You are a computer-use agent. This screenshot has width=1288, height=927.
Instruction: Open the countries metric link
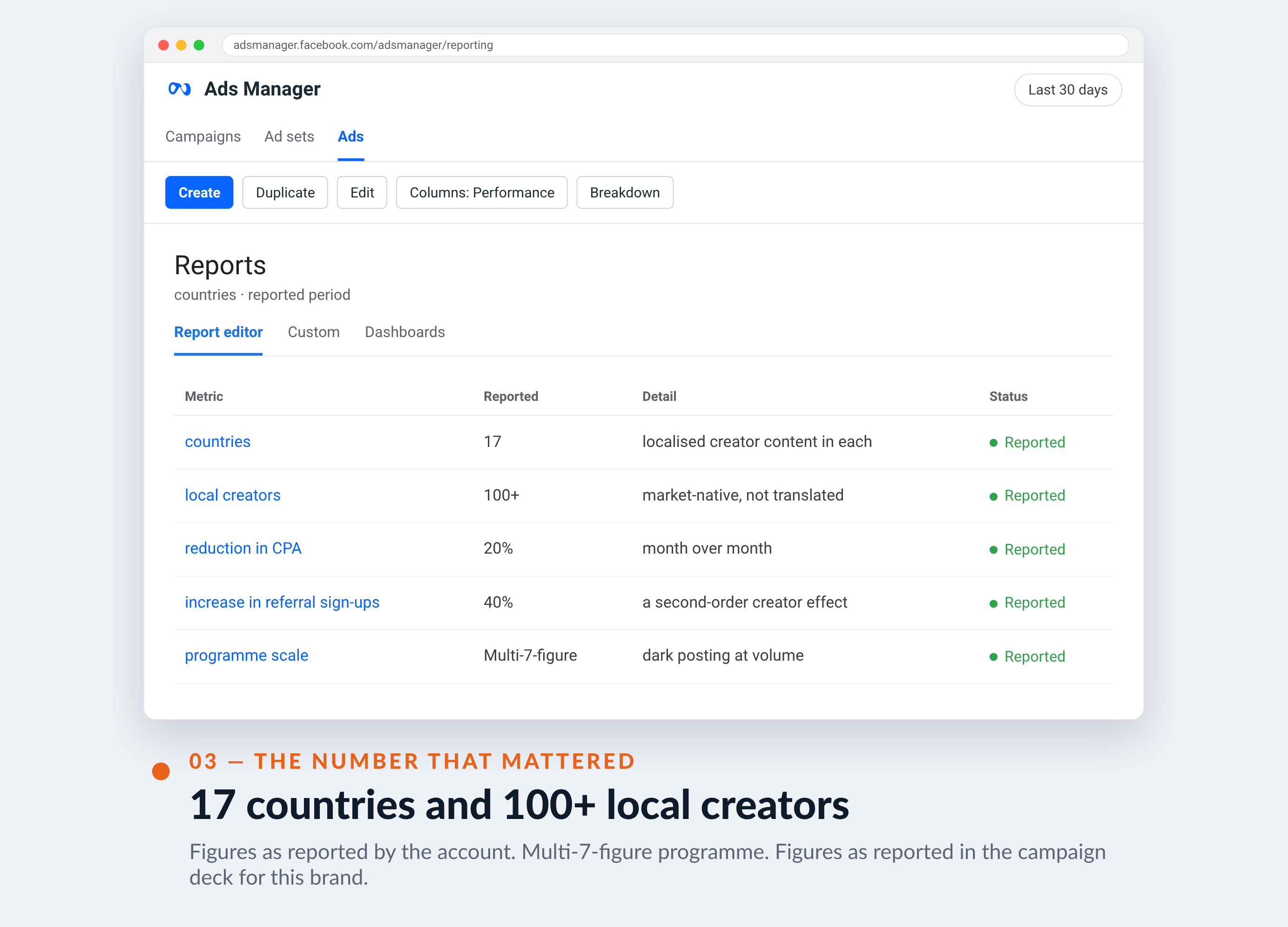pyautogui.click(x=217, y=442)
